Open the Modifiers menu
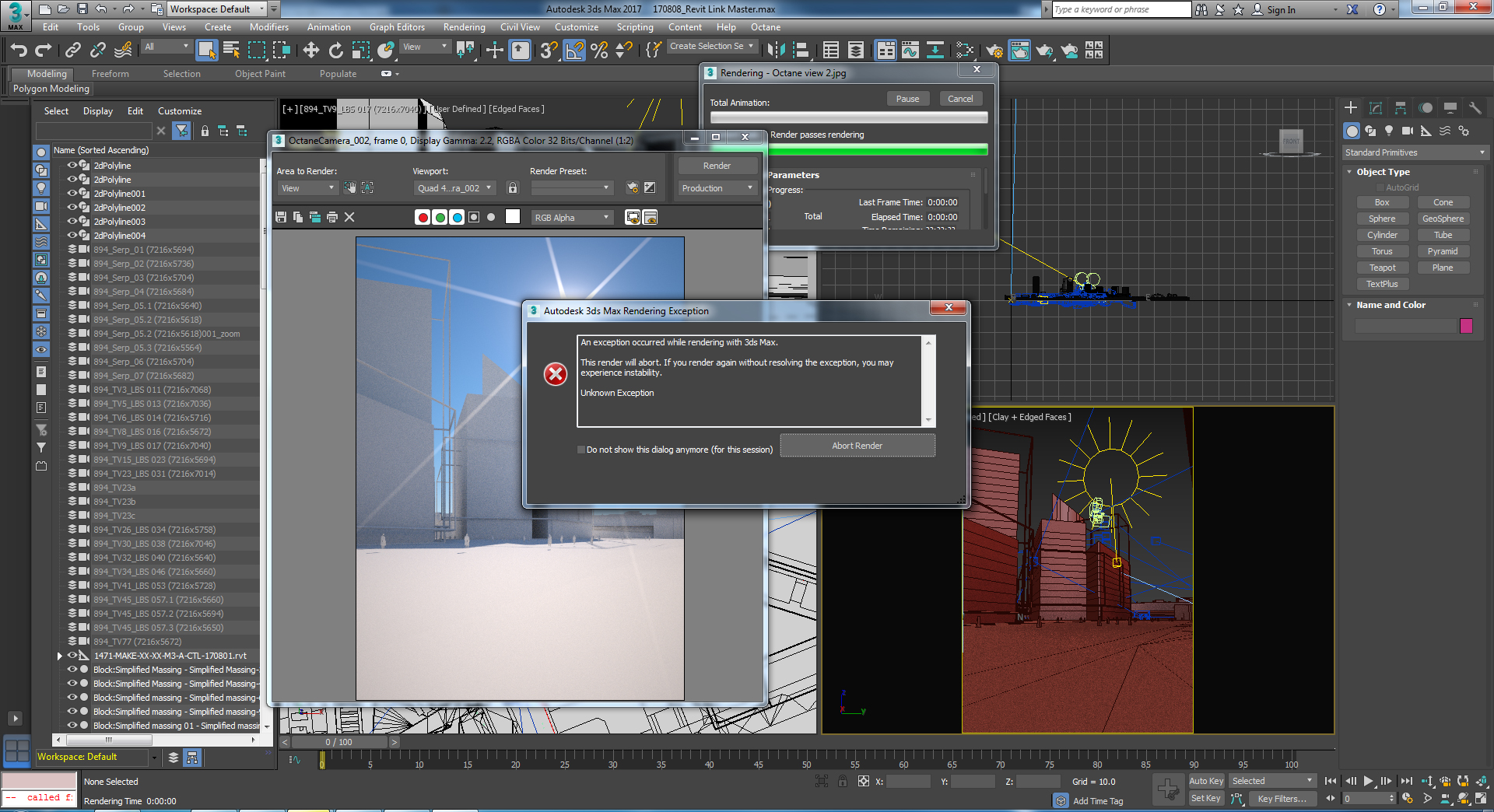This screenshot has height=812, width=1494. (x=269, y=27)
